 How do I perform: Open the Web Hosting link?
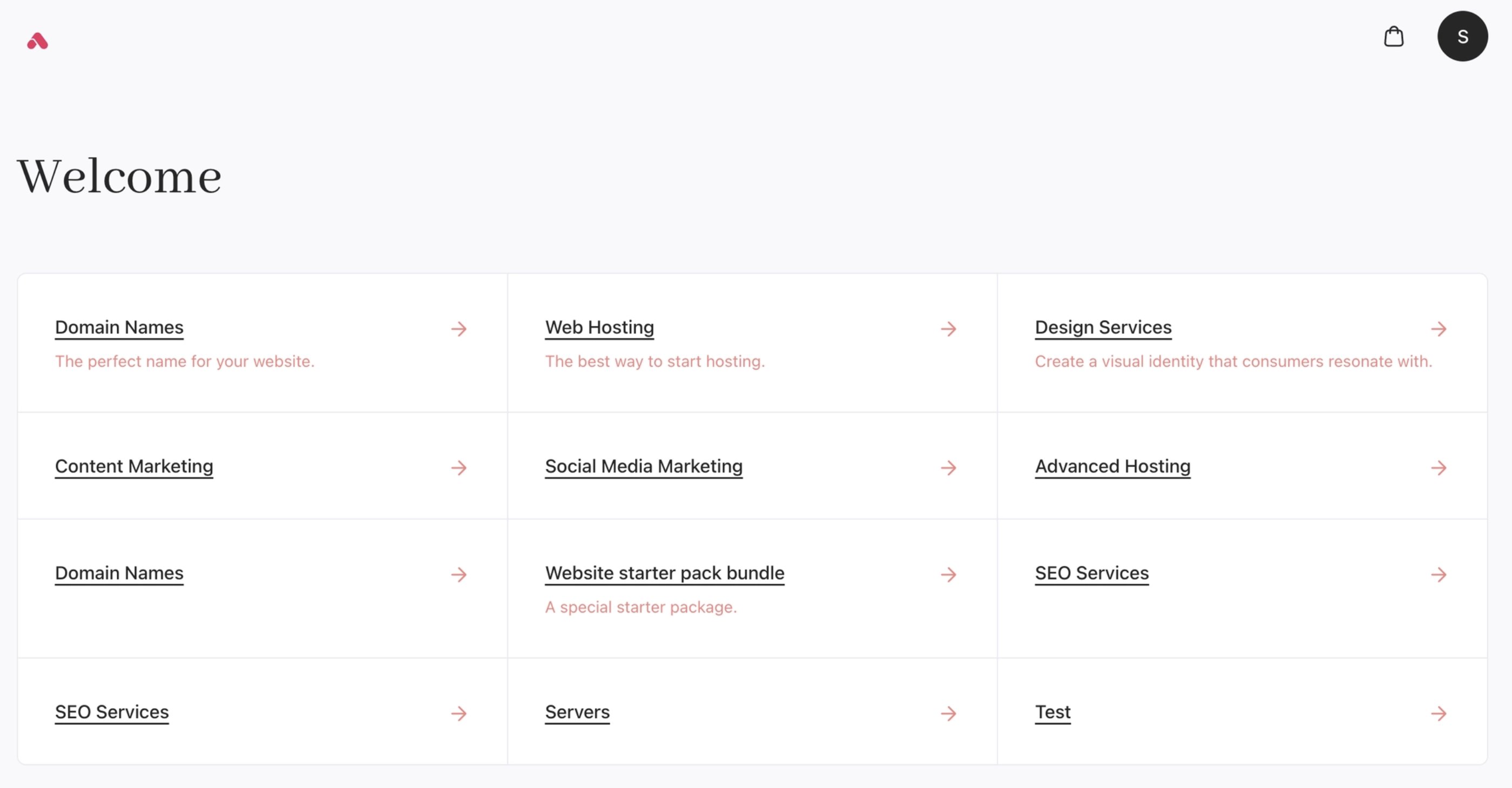click(599, 328)
